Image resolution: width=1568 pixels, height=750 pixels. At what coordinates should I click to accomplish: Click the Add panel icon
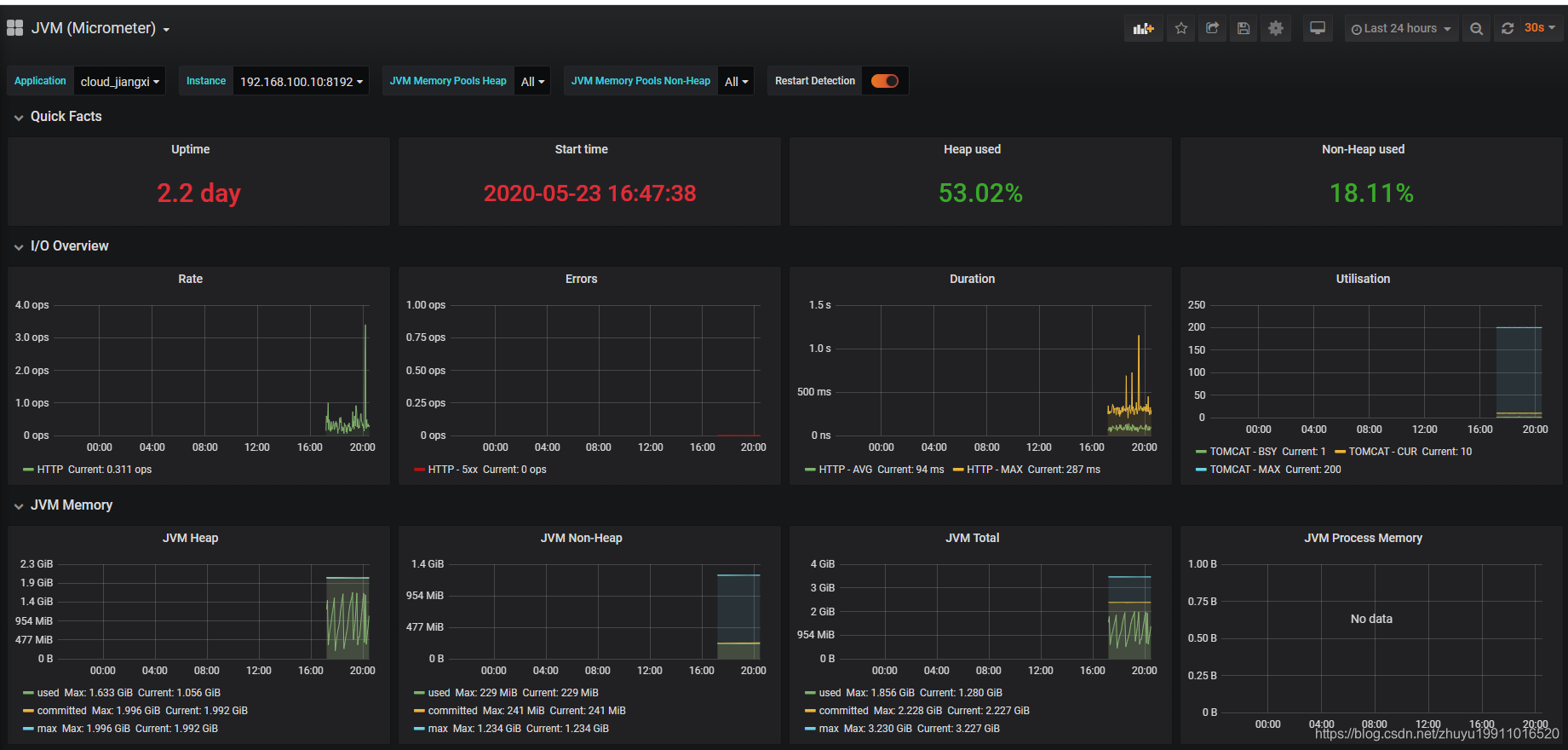[1143, 28]
